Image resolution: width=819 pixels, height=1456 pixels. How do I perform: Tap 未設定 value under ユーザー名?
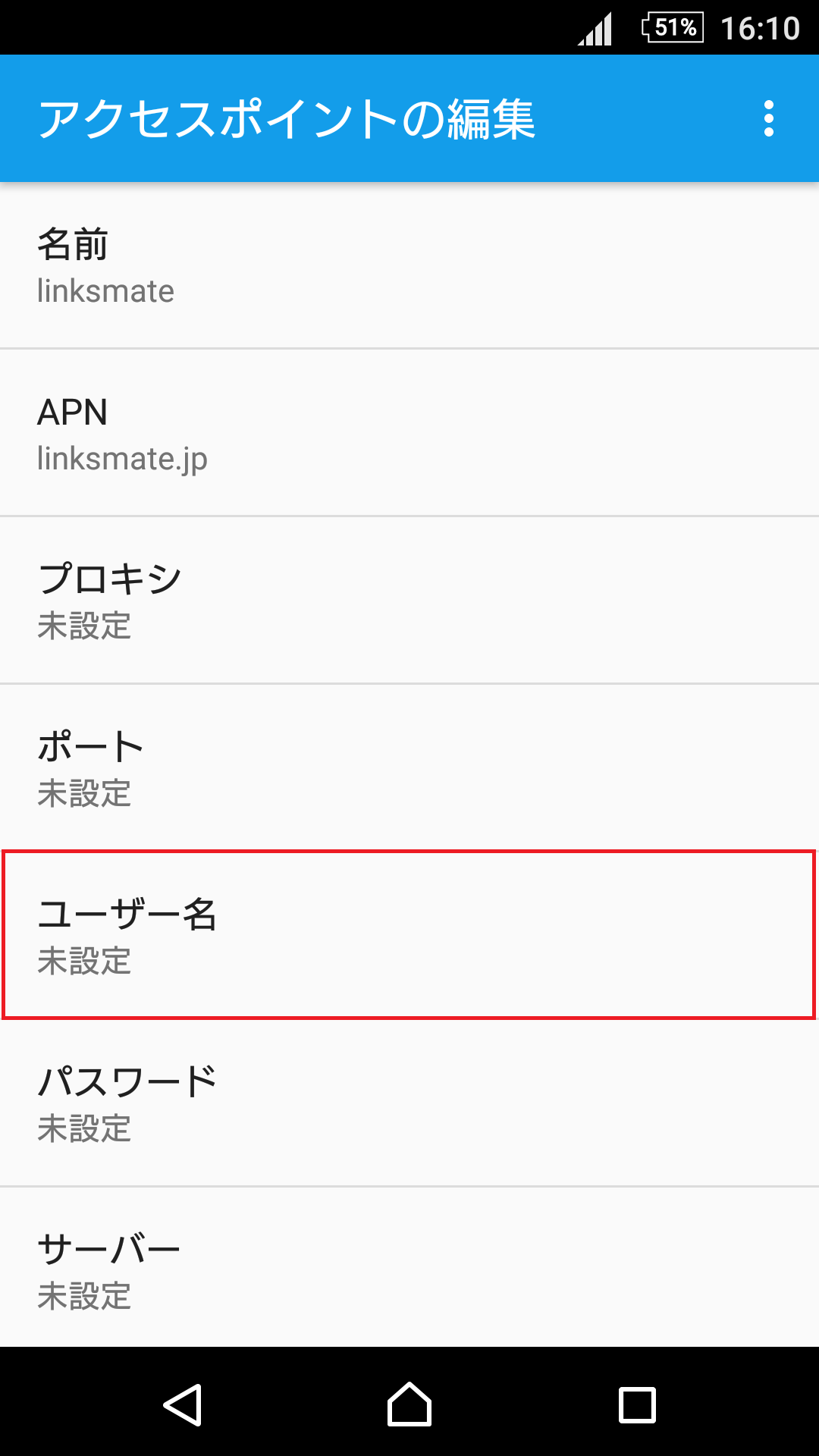point(84,961)
